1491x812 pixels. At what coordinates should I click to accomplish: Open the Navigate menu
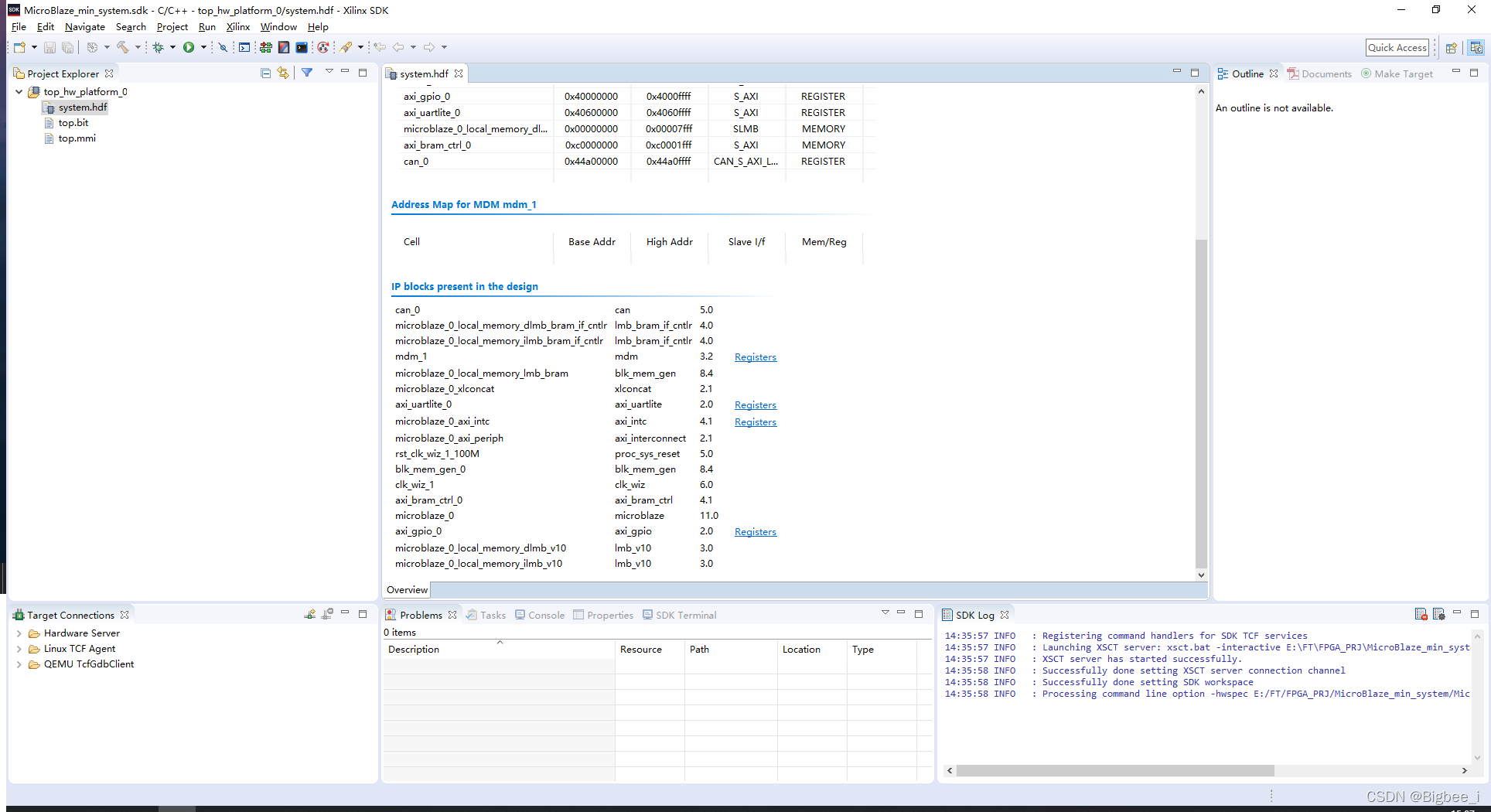[85, 26]
